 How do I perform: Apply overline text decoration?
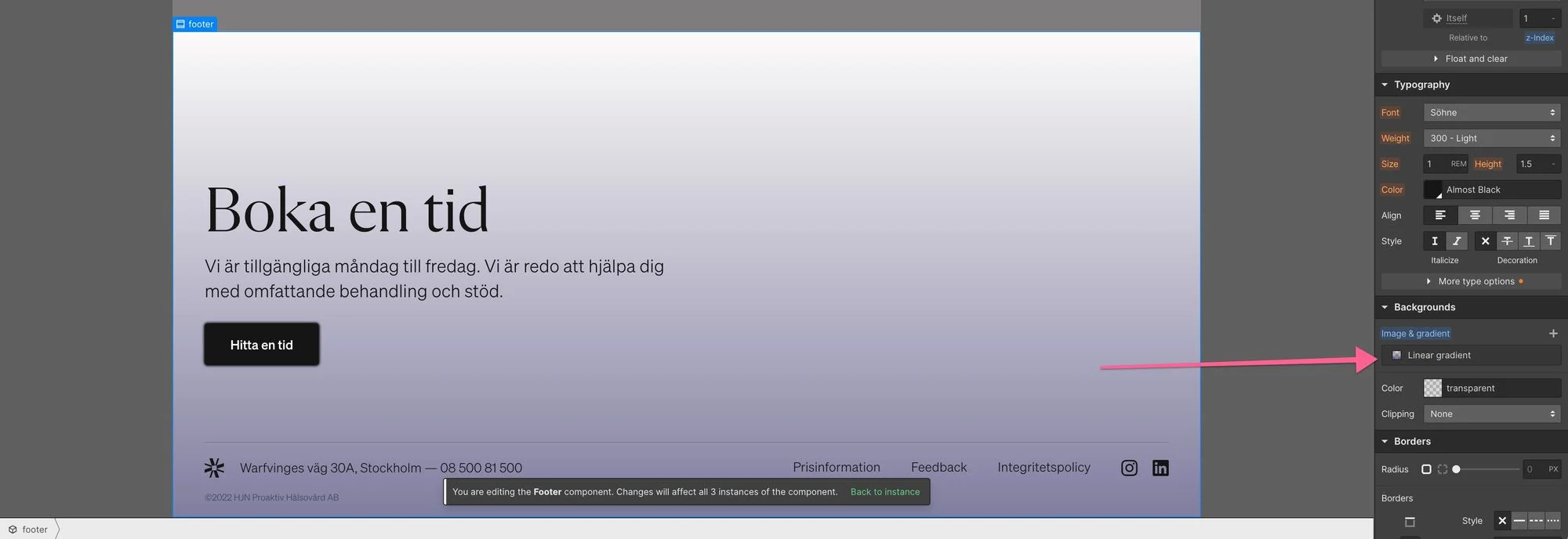pyautogui.click(x=1551, y=241)
